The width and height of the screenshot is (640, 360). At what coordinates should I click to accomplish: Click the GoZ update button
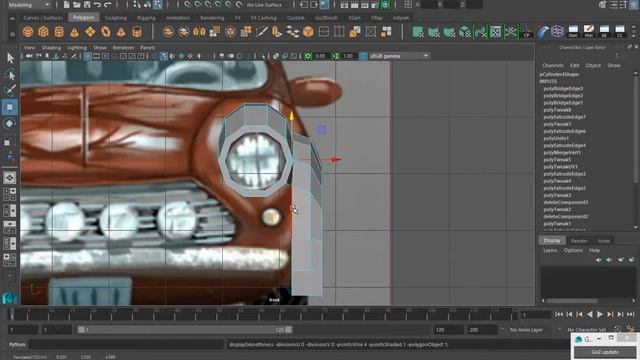[x=604, y=352]
